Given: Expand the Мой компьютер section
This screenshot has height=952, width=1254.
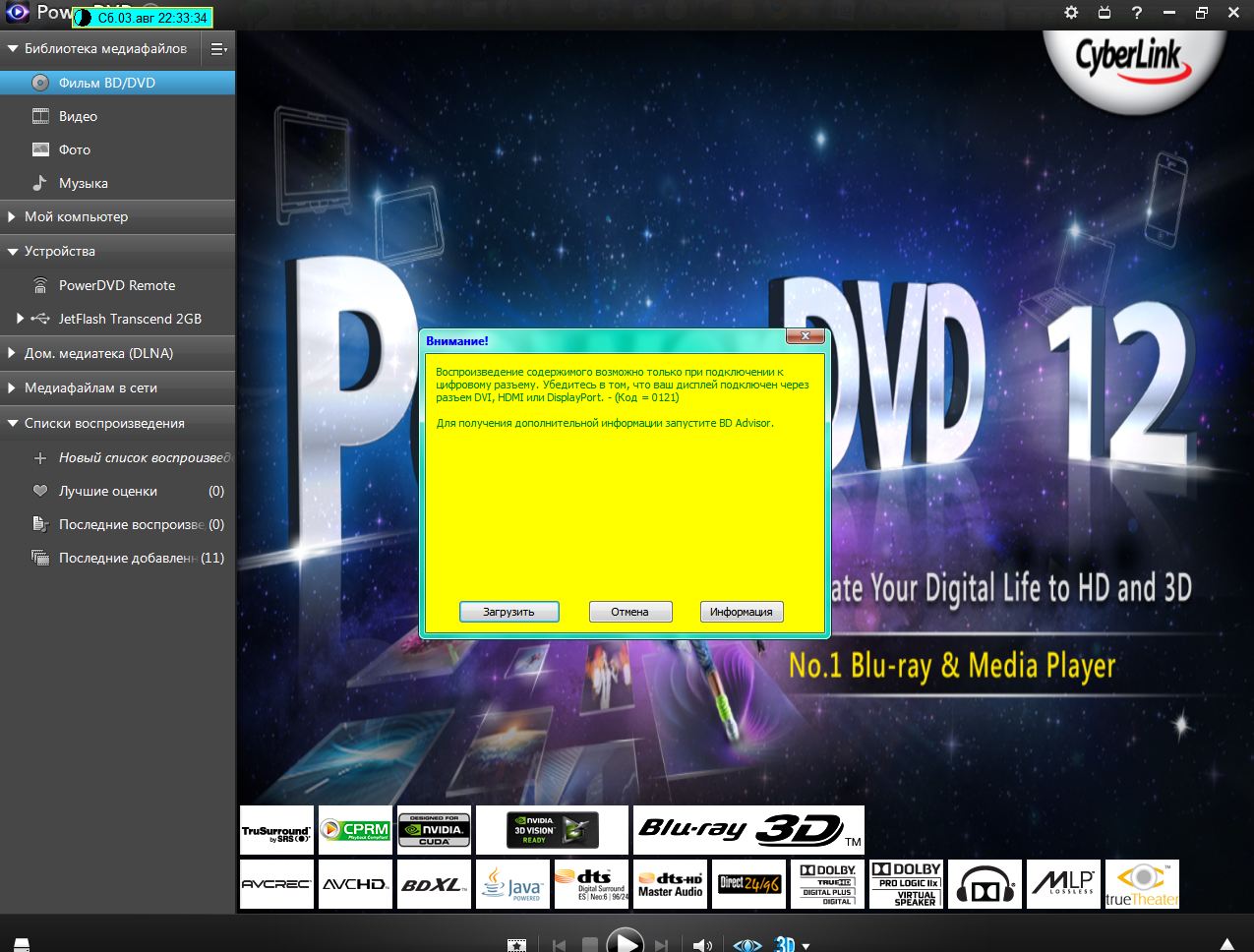Looking at the screenshot, I should [13, 216].
